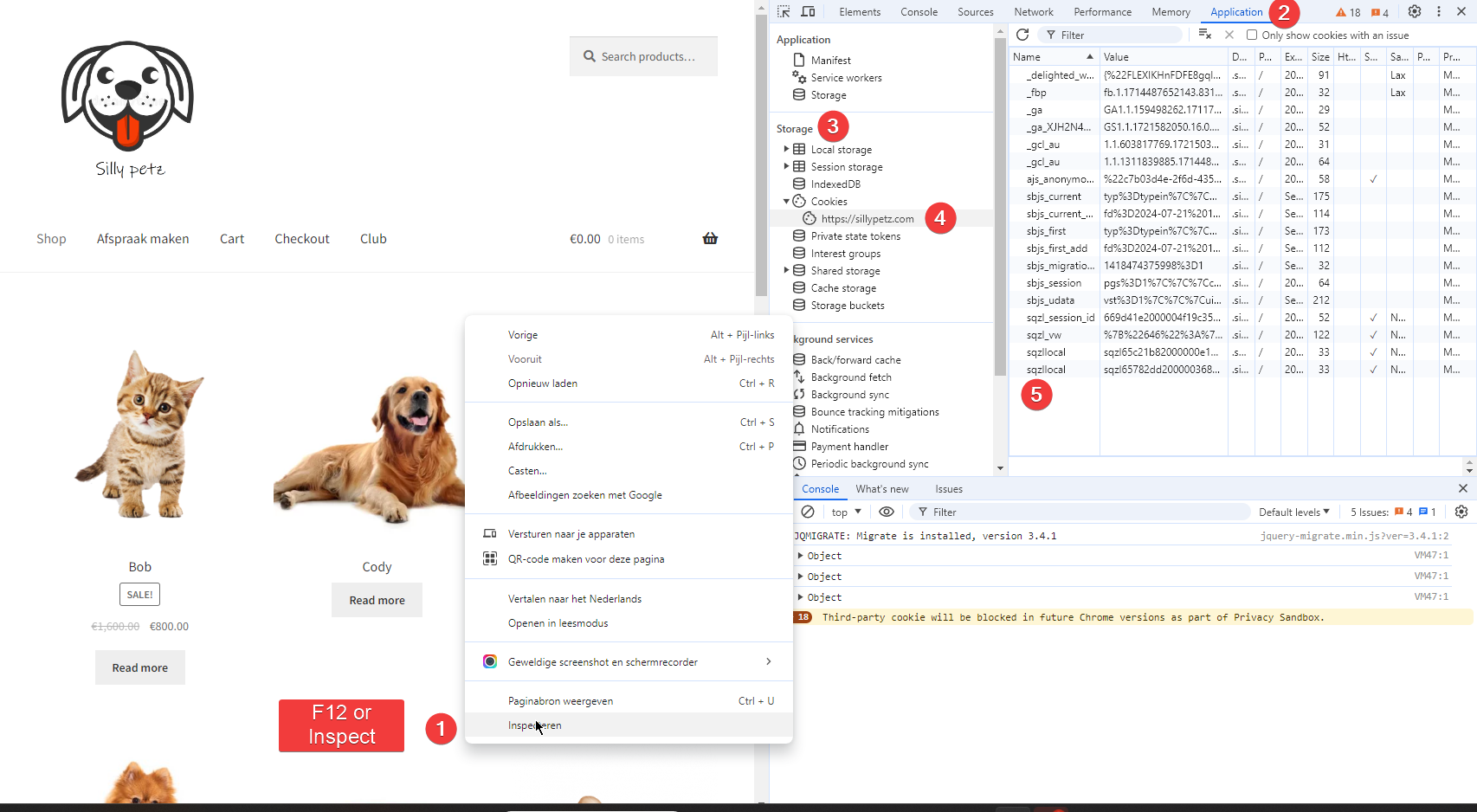Open Manifest in Application panel
The height and width of the screenshot is (812, 1477).
(830, 60)
